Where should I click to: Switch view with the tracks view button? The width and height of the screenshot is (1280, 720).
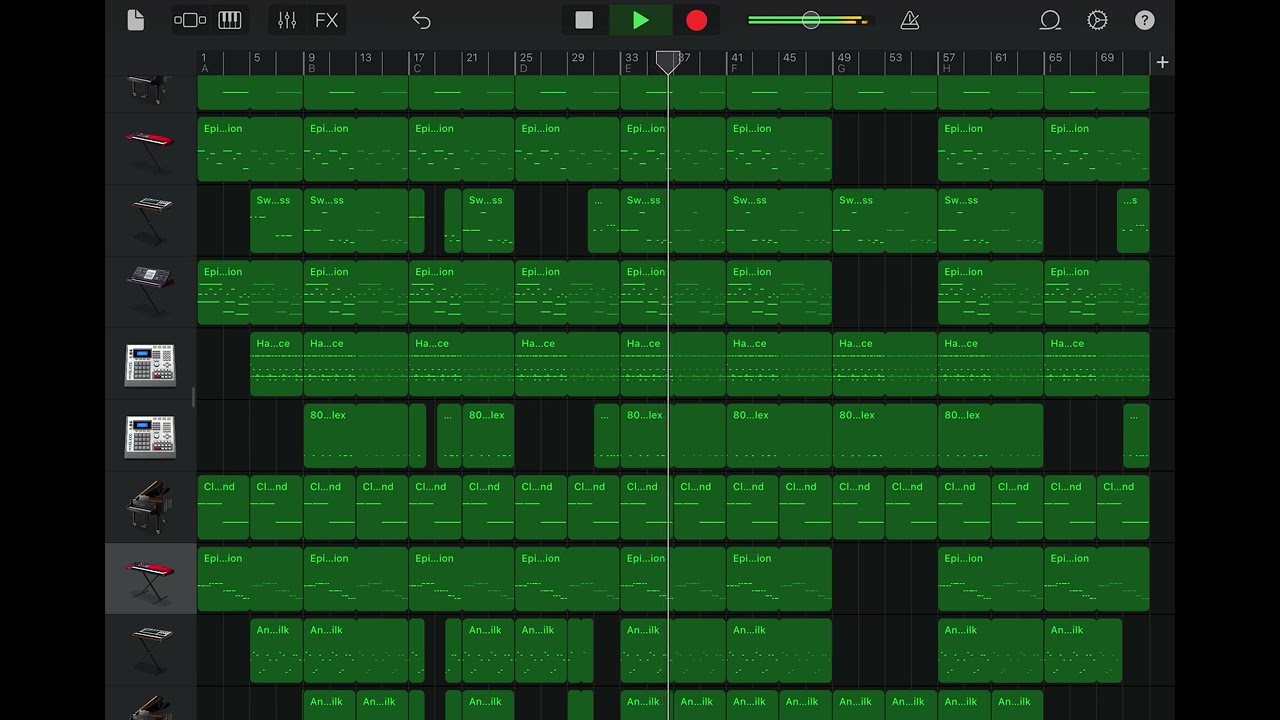click(x=190, y=20)
